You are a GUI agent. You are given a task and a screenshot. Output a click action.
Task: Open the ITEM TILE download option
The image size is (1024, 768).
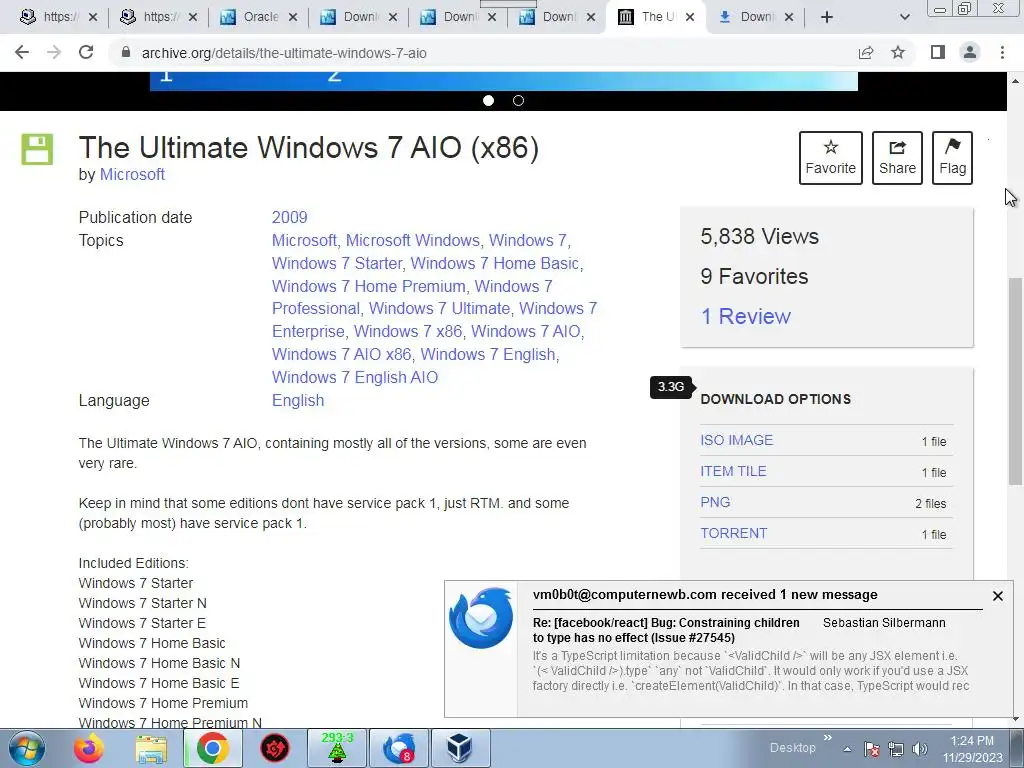click(x=733, y=471)
